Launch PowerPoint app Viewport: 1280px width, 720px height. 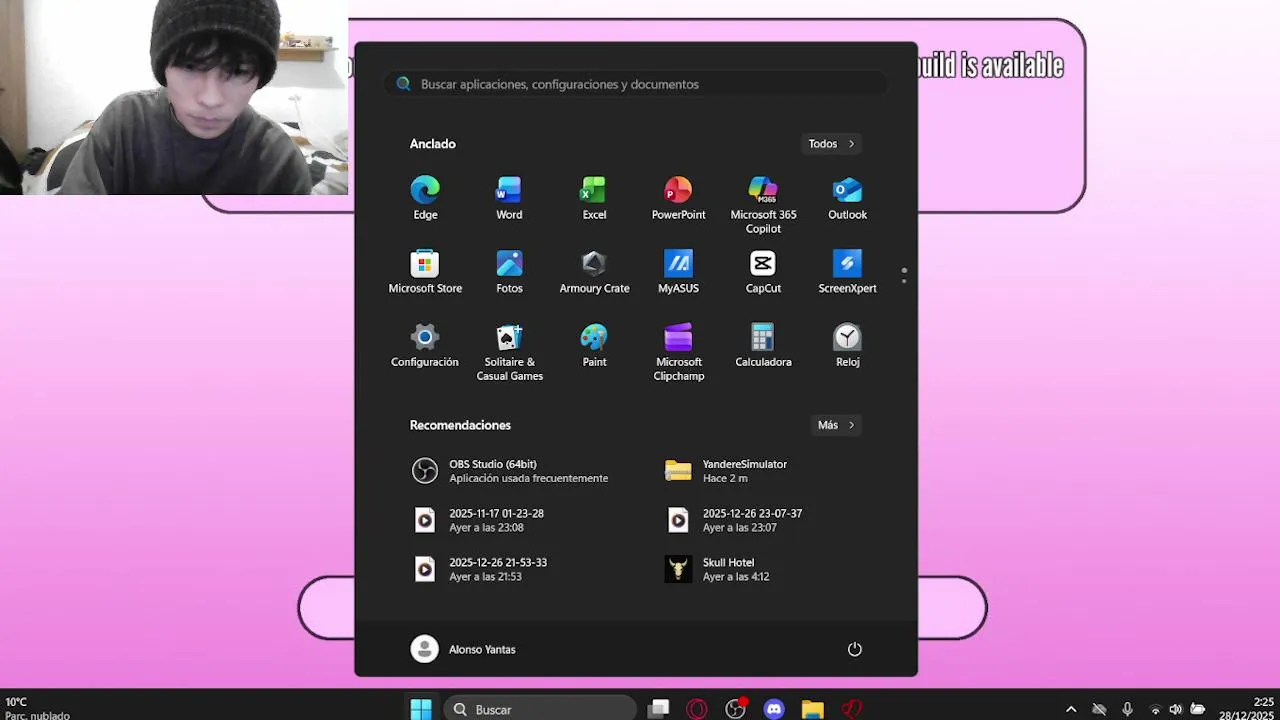click(x=678, y=198)
